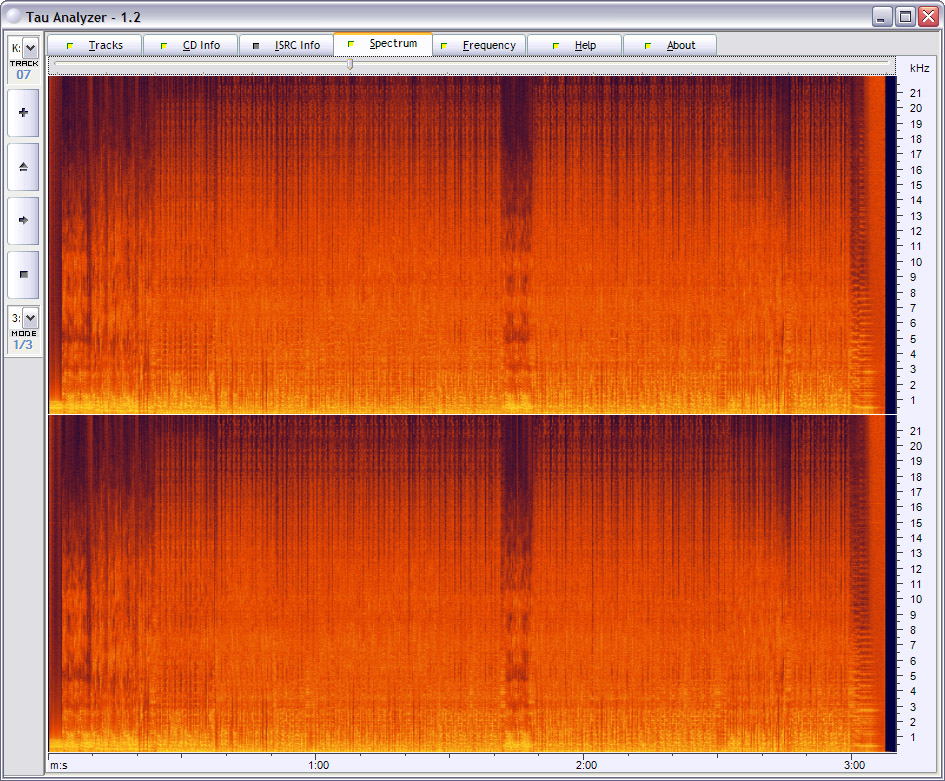Click the Tau Analyzer title bar icon

click(13, 17)
